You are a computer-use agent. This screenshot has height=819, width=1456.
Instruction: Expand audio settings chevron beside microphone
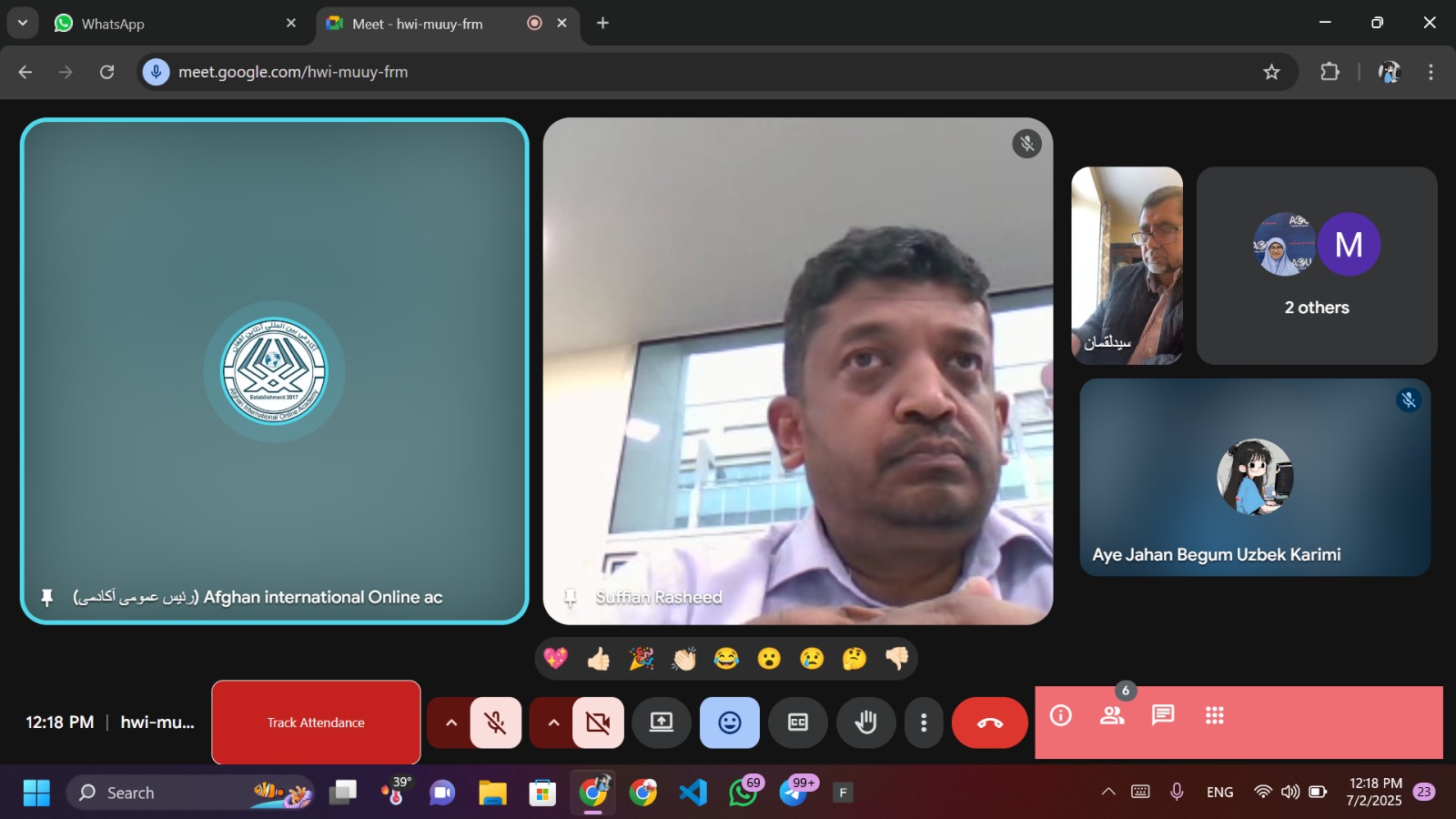pos(450,723)
